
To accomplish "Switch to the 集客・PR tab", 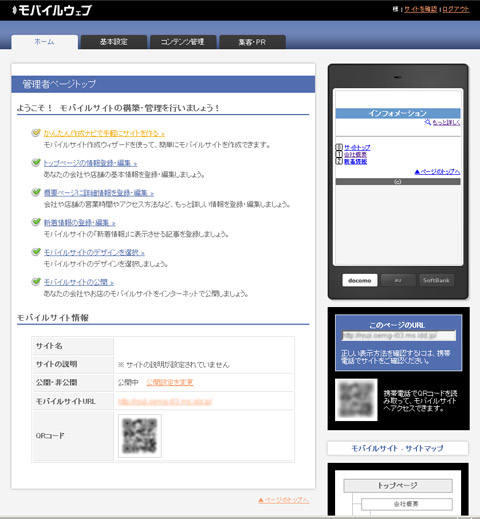I will (x=252, y=42).
